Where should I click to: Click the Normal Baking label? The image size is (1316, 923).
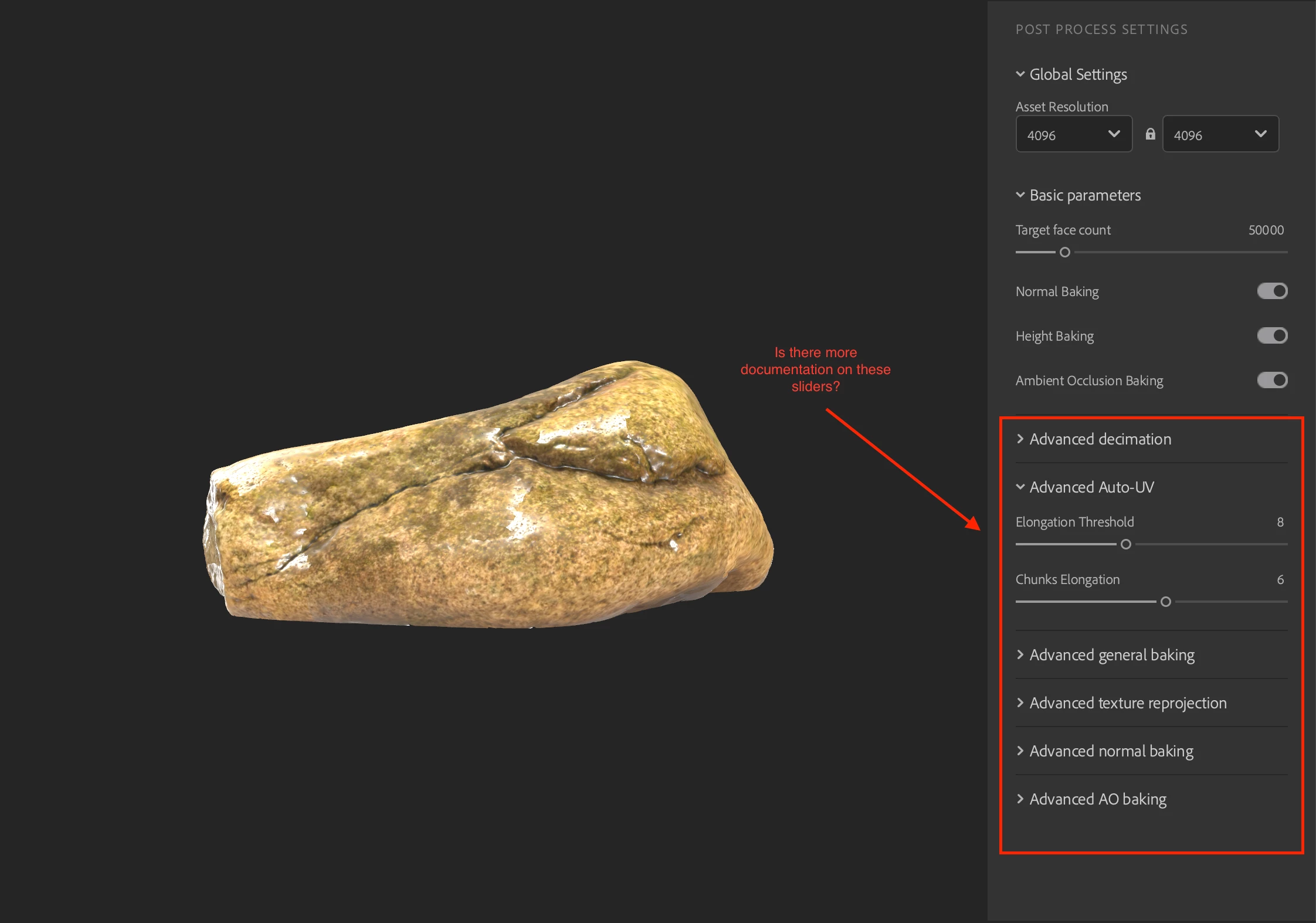click(x=1057, y=291)
